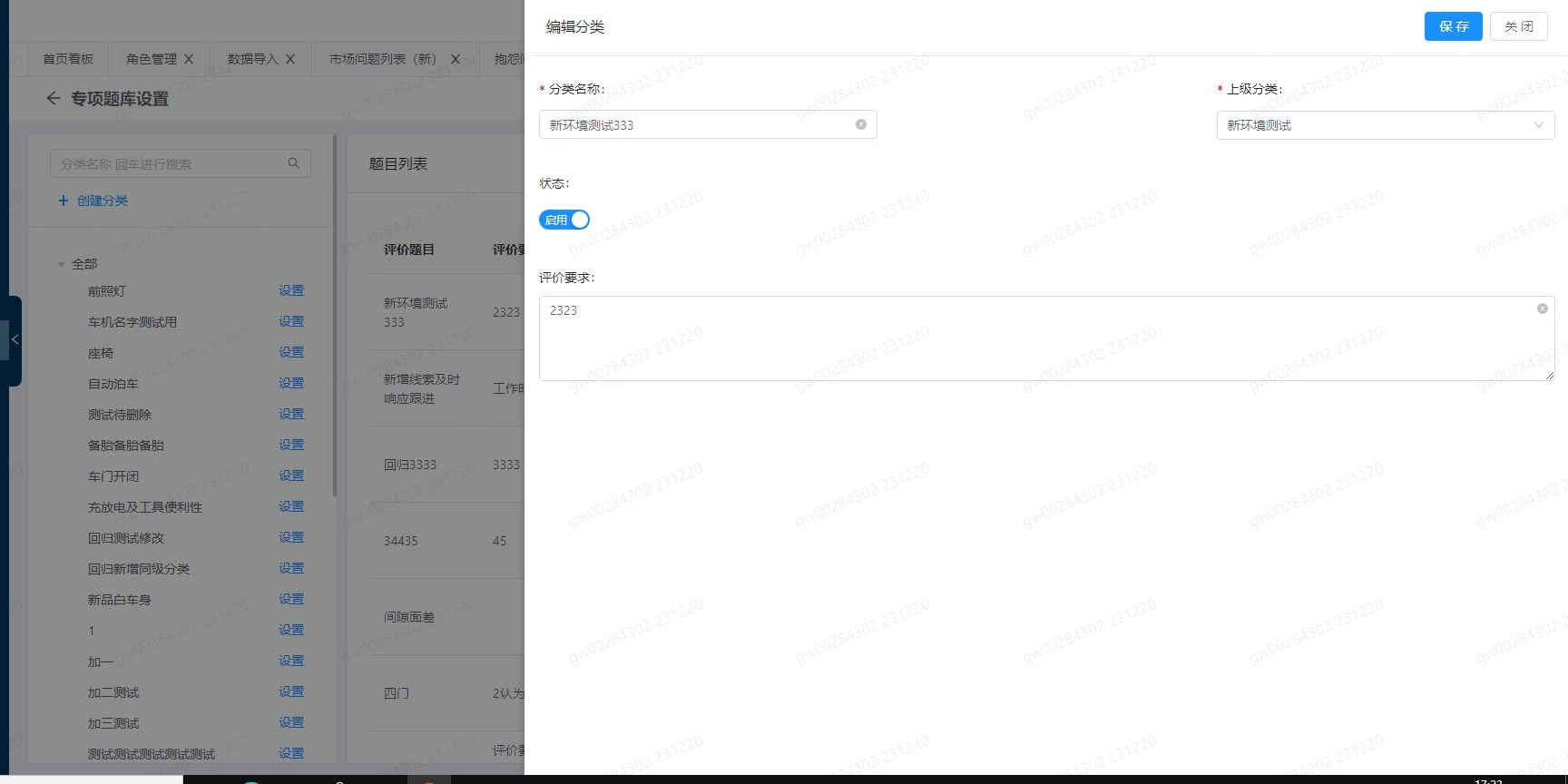The width and height of the screenshot is (1568, 784).
Task: Click the 新增线索及时响应跟进 table cell
Action: point(422,388)
